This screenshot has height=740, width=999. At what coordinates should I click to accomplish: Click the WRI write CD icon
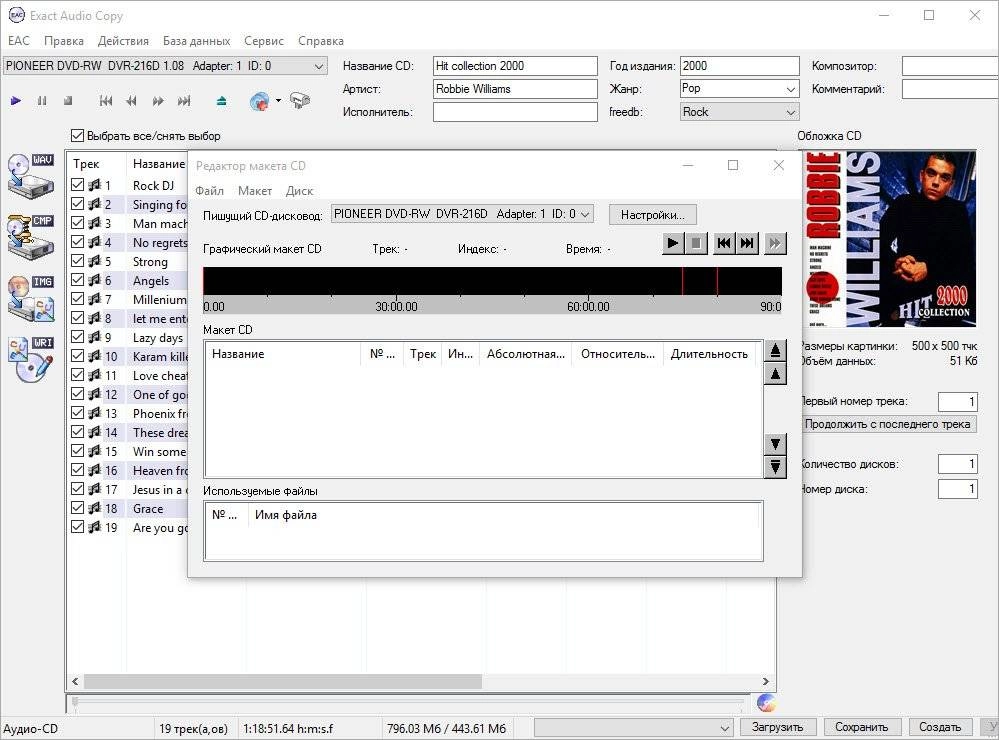(x=31, y=359)
